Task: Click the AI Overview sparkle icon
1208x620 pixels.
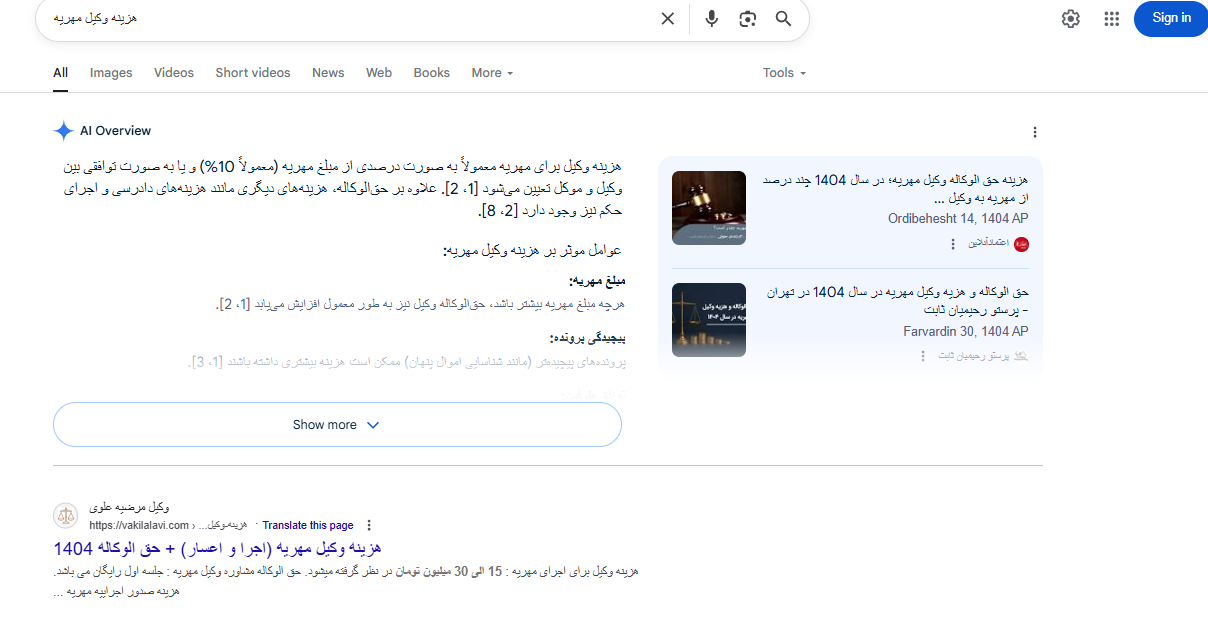Action: (64, 131)
